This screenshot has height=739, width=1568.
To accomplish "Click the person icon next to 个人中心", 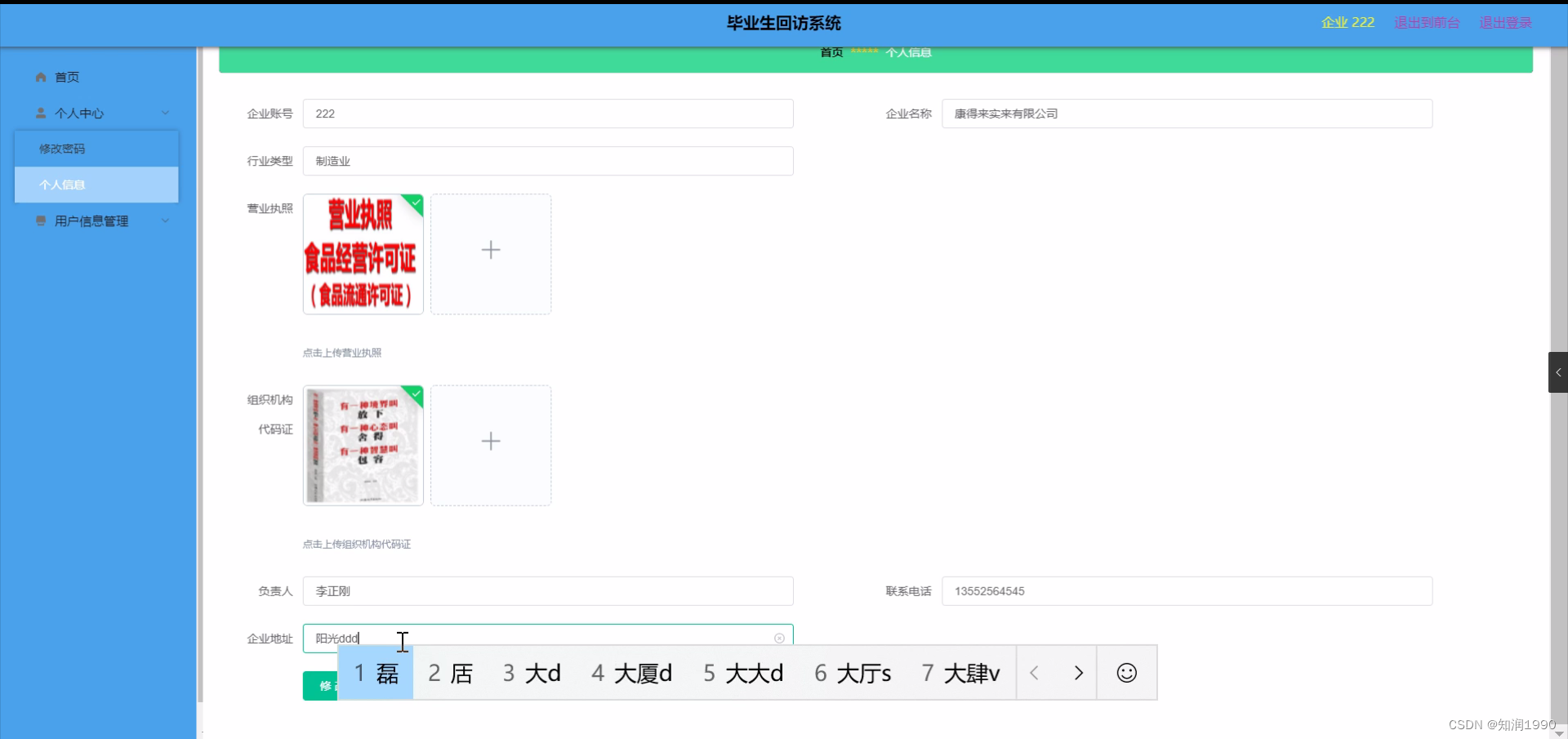I will [x=41, y=113].
